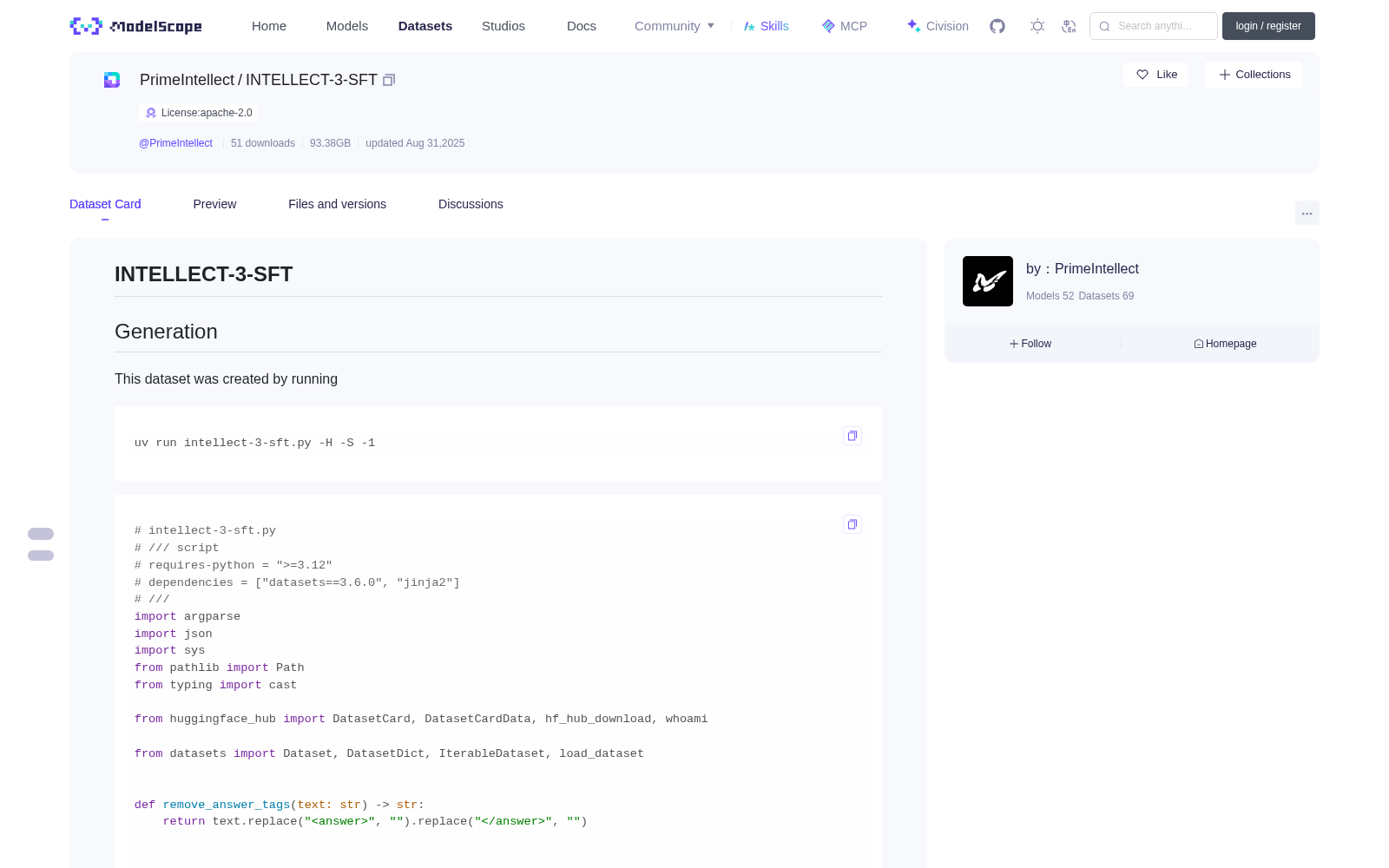
Task: Expand the Community dropdown menu
Action: click(x=675, y=26)
